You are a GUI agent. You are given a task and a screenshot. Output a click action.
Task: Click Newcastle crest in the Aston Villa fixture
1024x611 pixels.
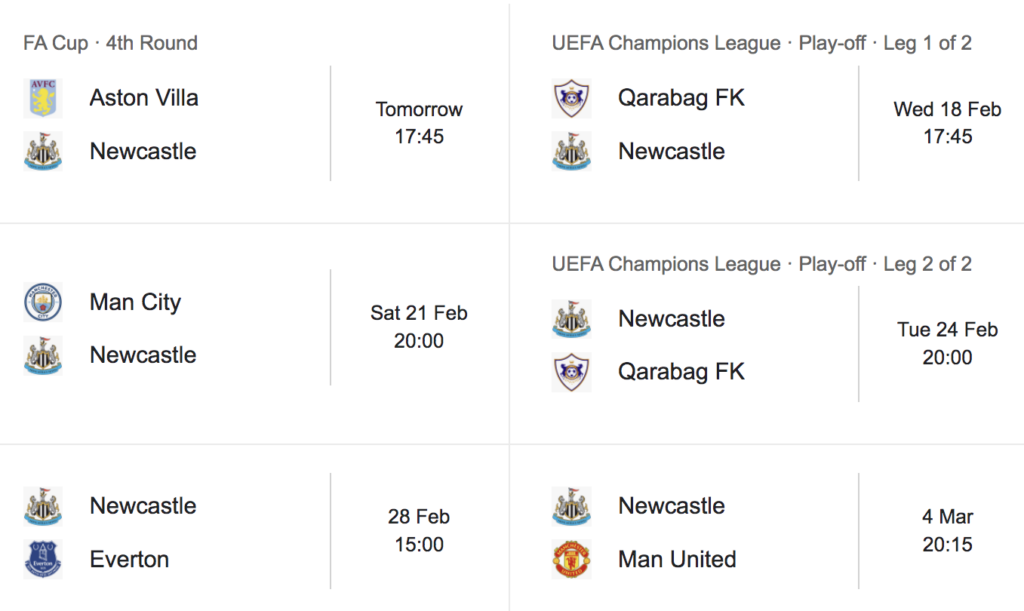click(x=43, y=152)
